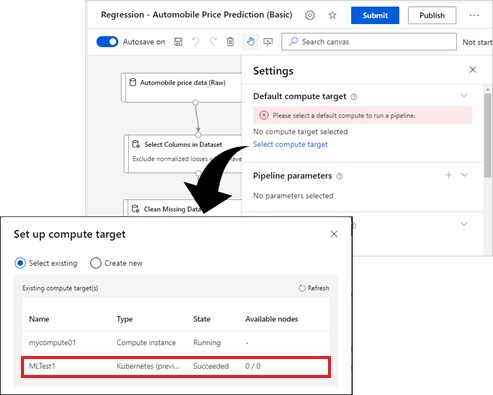Image resolution: width=493 pixels, height=395 pixels.
Task: Open the Select compute target link
Action: tap(290, 144)
